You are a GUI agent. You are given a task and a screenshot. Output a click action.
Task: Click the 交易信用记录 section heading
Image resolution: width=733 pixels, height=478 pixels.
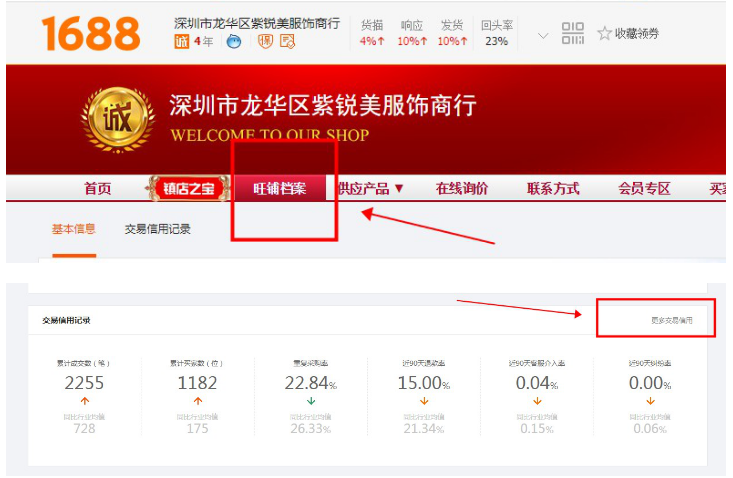[66, 321]
